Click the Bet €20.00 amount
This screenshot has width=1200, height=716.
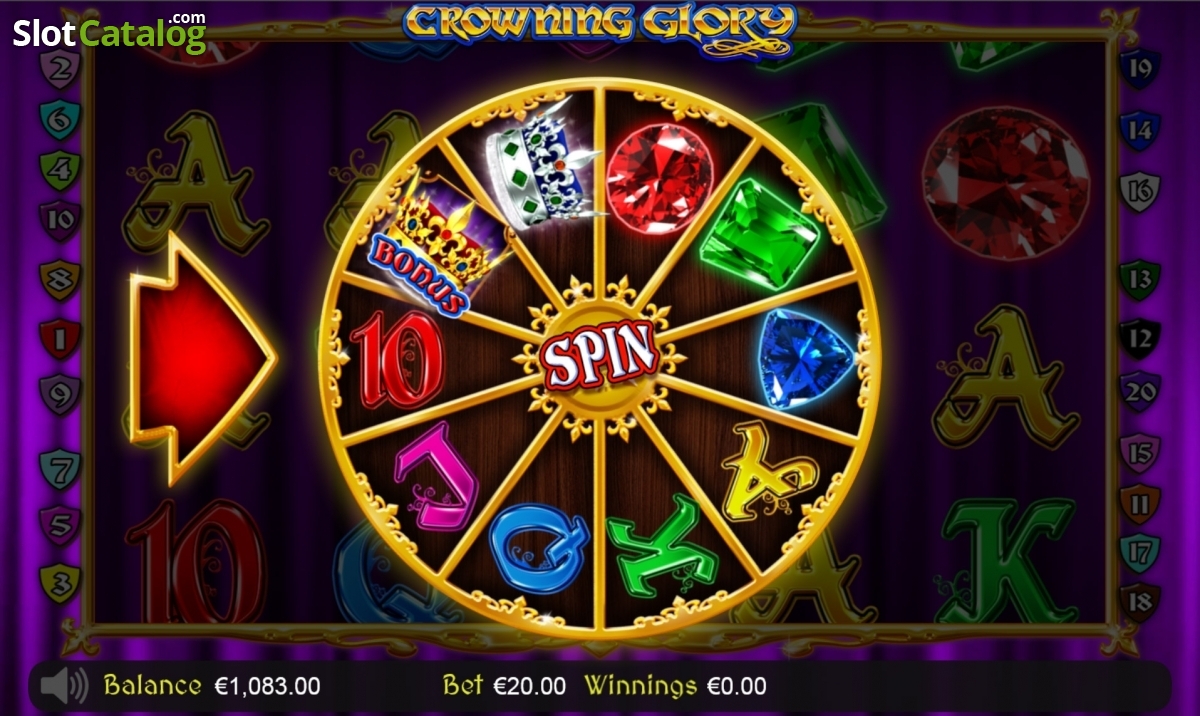coord(504,686)
